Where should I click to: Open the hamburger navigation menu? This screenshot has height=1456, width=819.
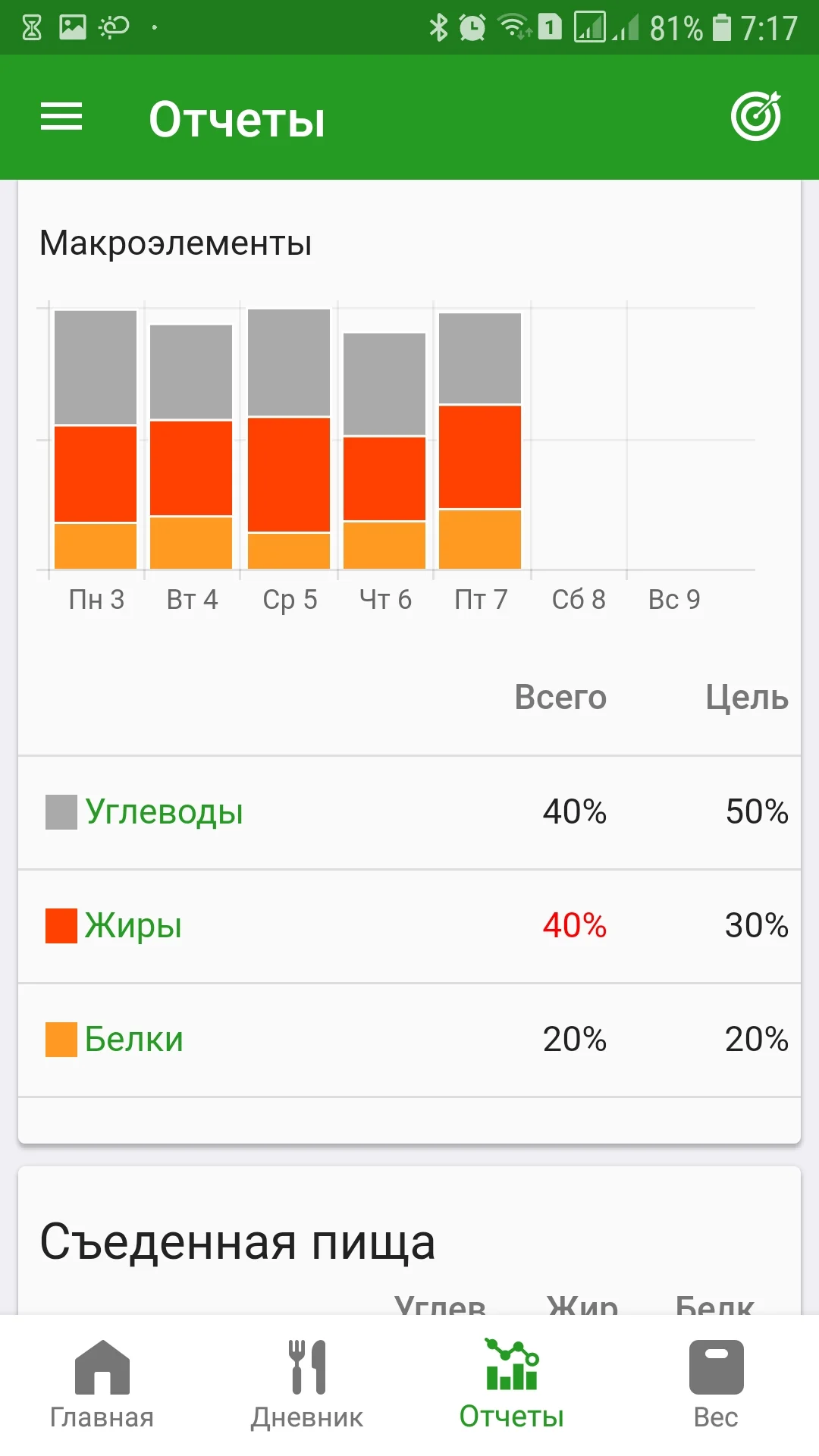click(x=61, y=117)
